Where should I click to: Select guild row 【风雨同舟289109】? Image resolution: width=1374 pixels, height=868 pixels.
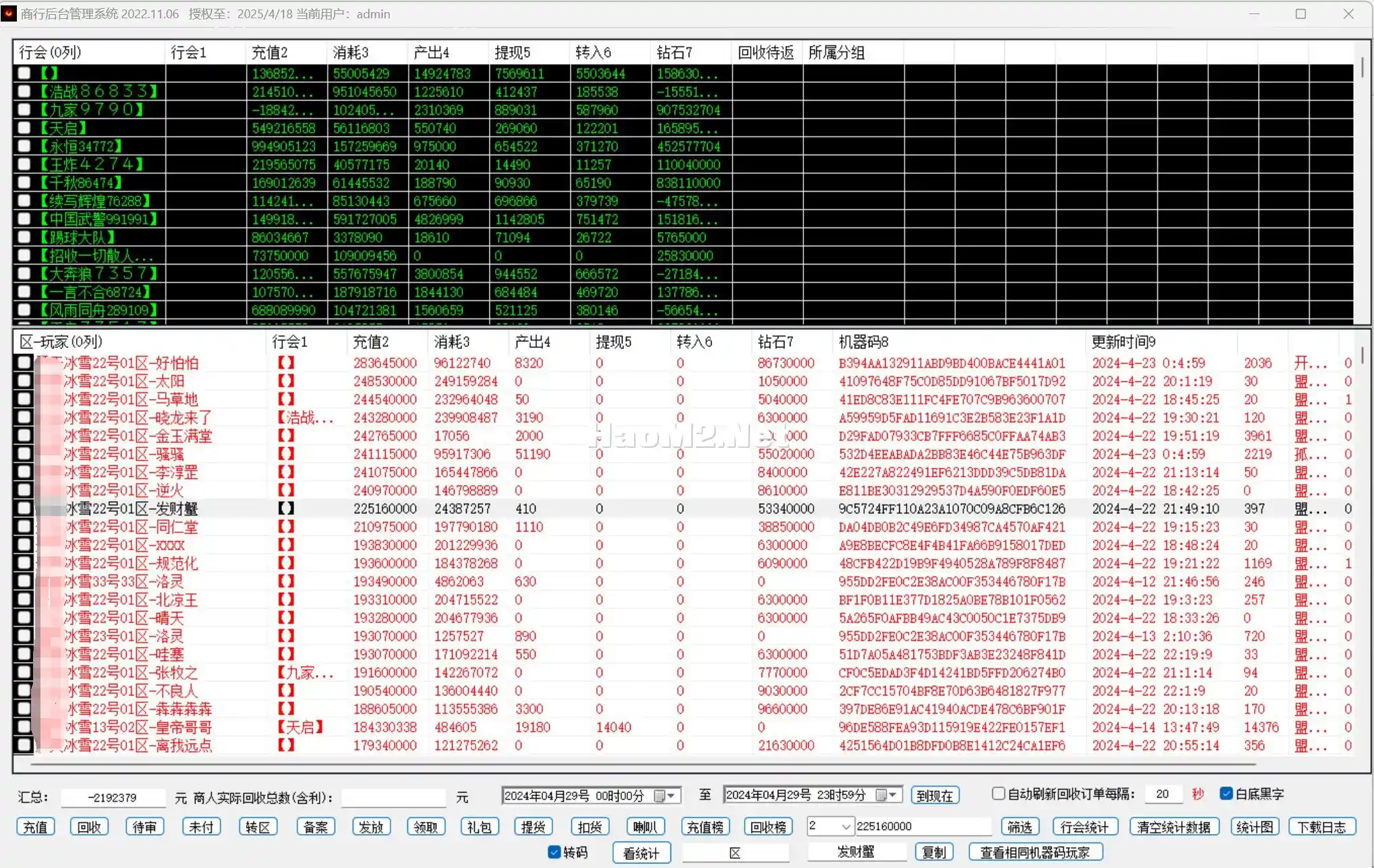pyautogui.click(x=683, y=310)
